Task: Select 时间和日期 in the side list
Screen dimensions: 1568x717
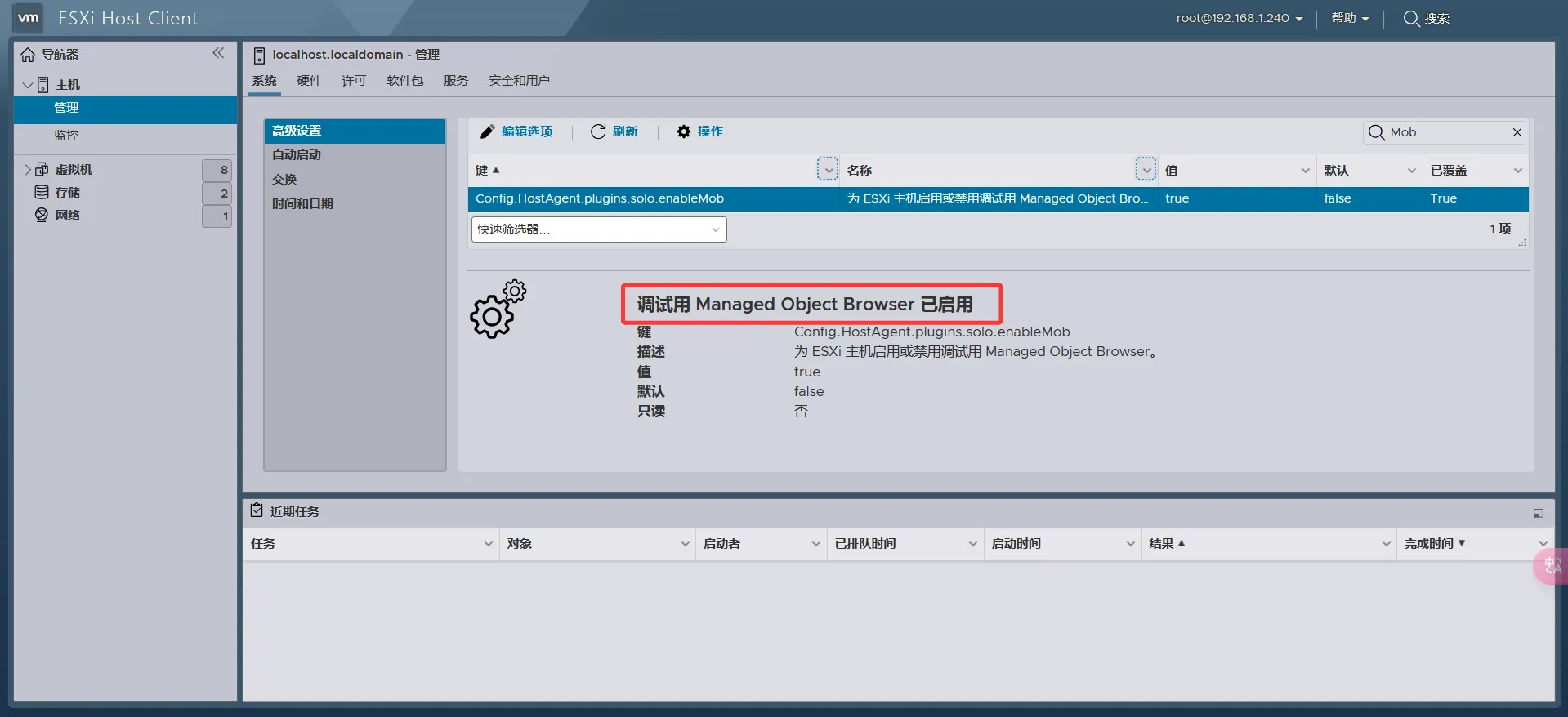Action: click(355, 204)
